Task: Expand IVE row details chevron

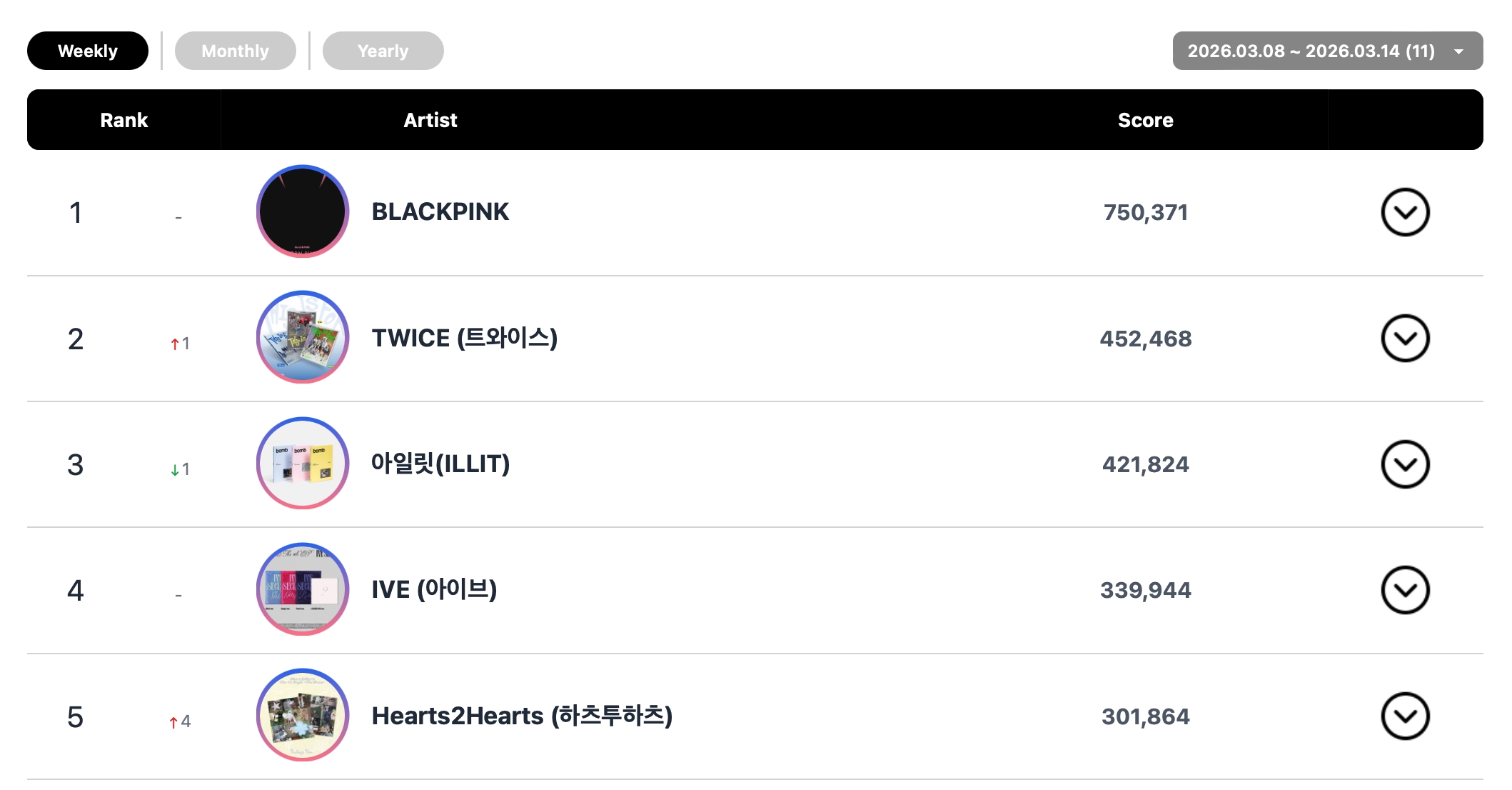Action: pyautogui.click(x=1404, y=590)
